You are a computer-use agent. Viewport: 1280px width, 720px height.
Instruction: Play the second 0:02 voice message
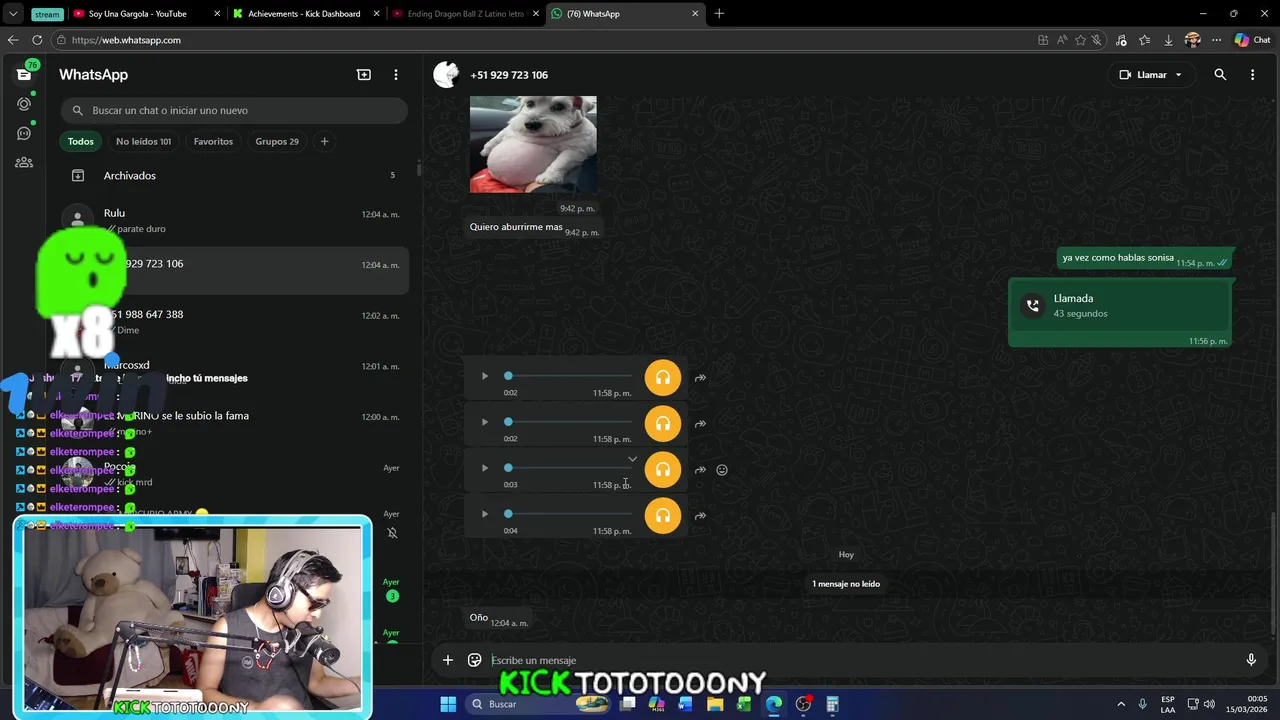(x=485, y=422)
